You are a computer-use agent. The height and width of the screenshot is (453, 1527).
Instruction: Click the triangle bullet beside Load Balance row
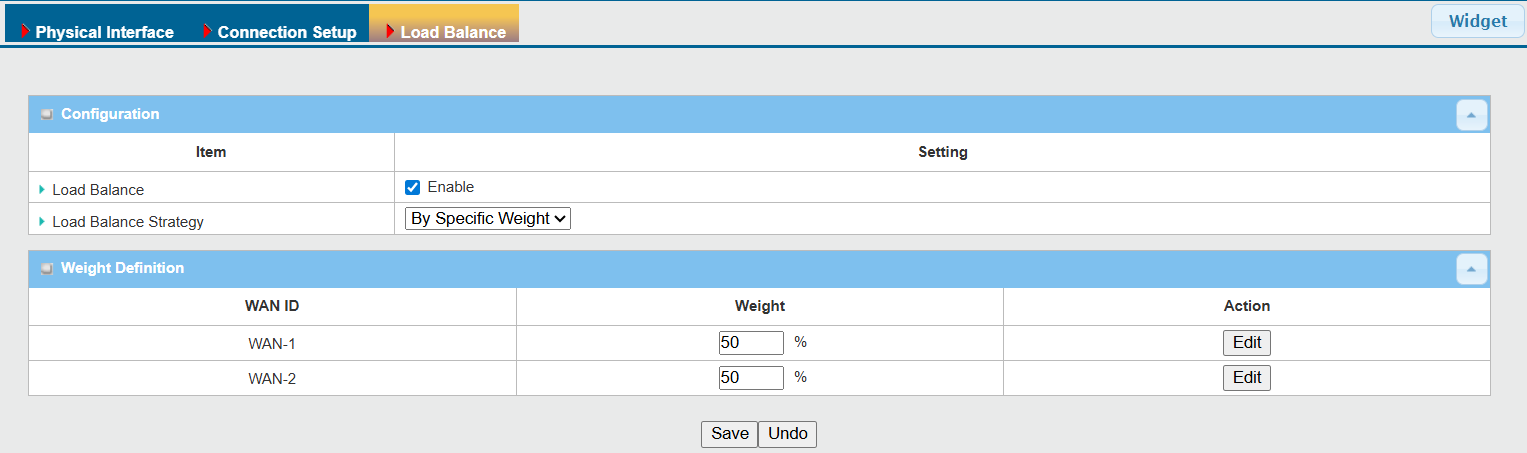[42, 190]
